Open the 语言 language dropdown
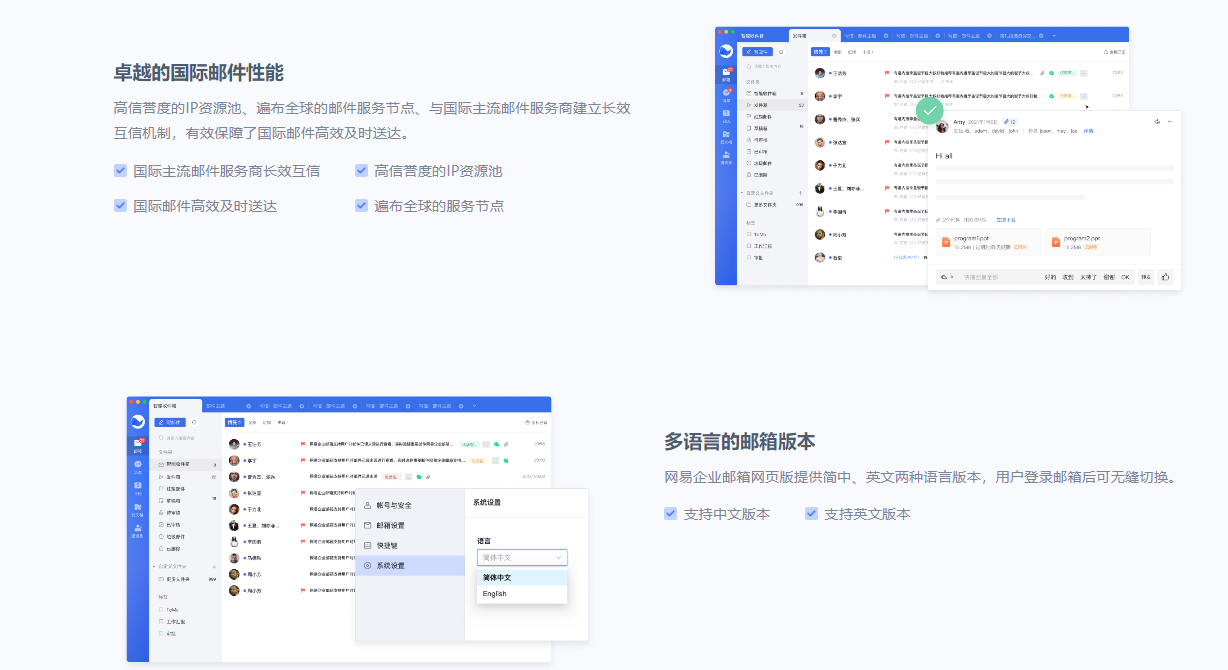The image size is (1228, 670). tap(522, 557)
